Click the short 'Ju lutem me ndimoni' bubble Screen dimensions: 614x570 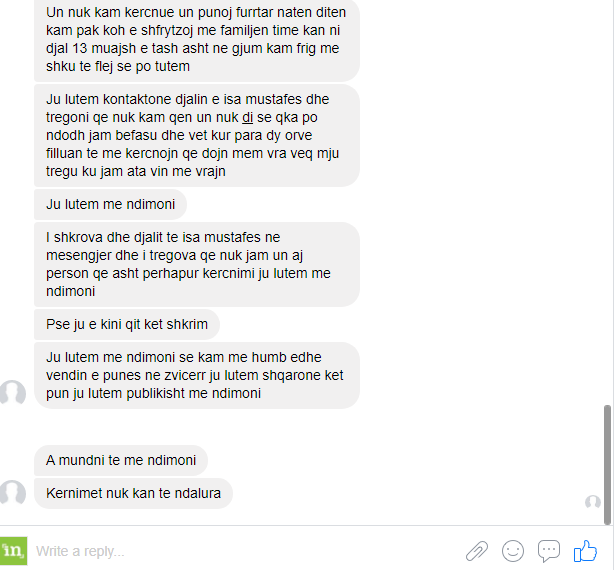[110, 204]
